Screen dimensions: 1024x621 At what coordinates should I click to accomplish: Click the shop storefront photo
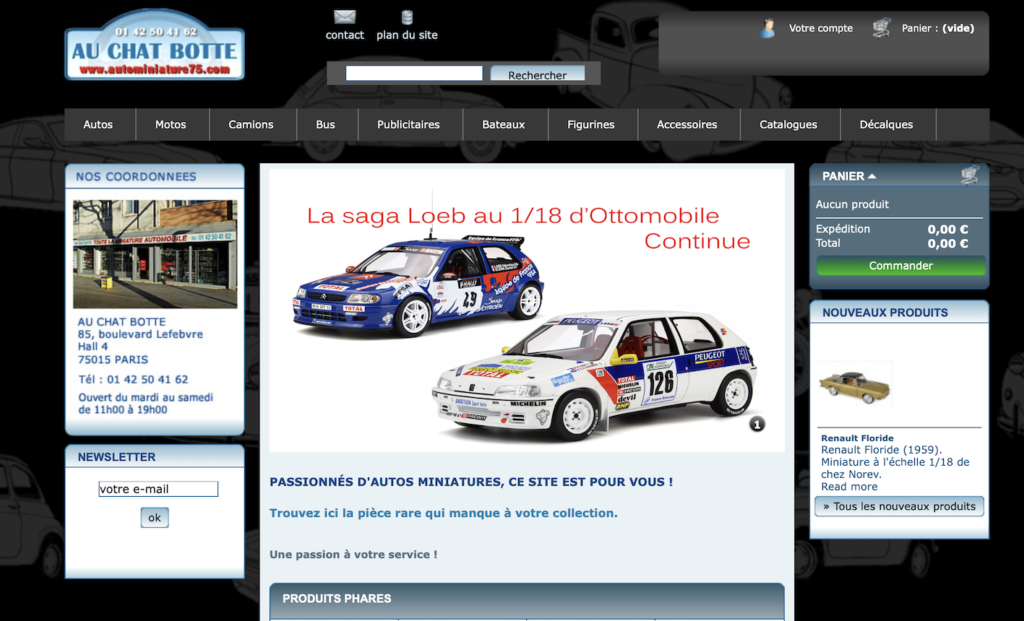point(155,254)
